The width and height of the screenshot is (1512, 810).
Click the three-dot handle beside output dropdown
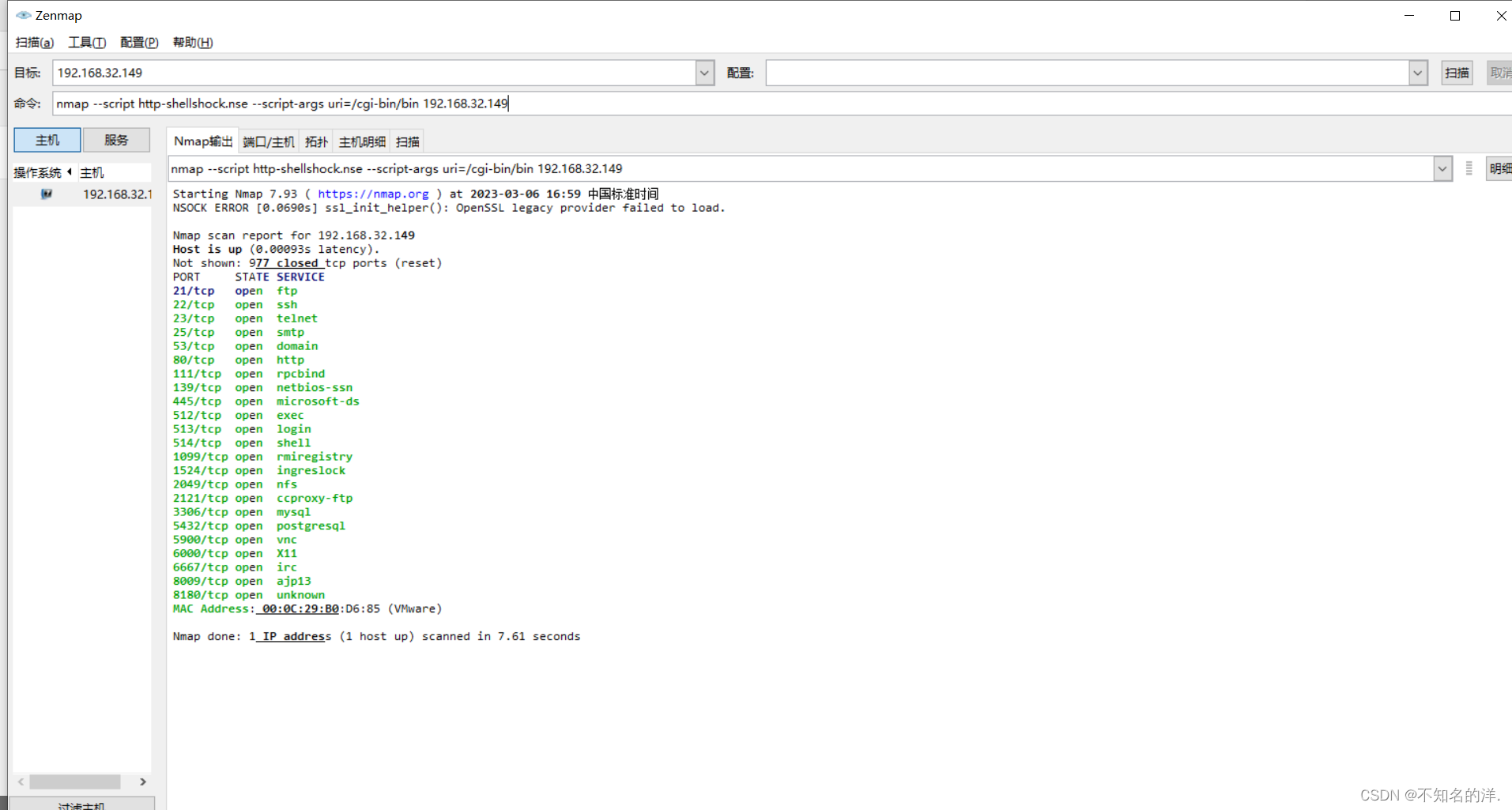pyautogui.click(x=1469, y=168)
